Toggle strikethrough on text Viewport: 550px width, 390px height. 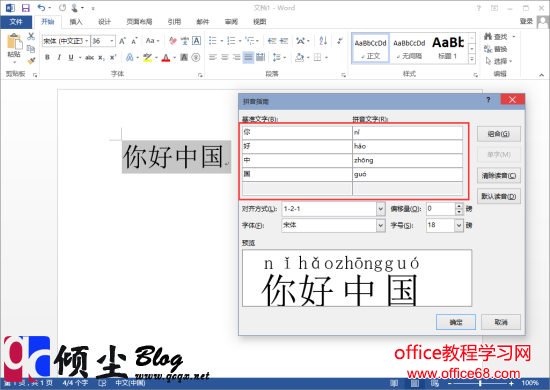coord(89,58)
